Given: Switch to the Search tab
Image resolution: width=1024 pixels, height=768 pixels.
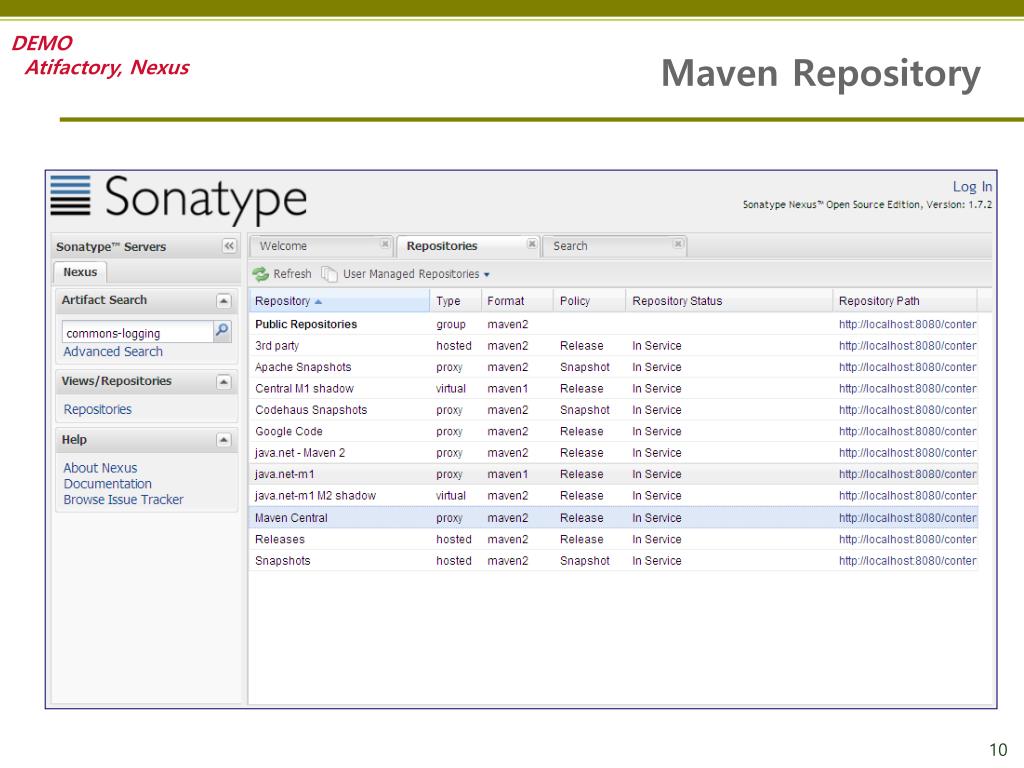Looking at the screenshot, I should [614, 246].
